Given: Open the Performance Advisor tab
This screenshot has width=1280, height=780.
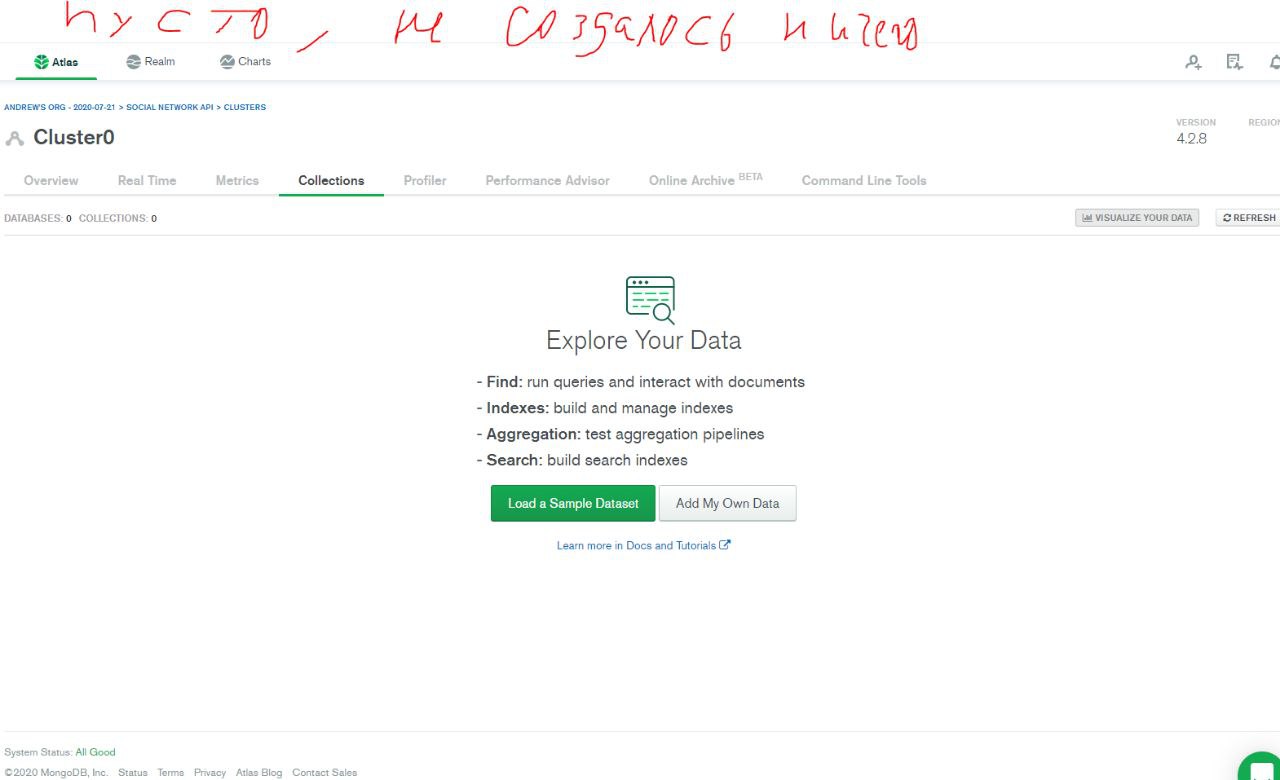Looking at the screenshot, I should coord(547,180).
